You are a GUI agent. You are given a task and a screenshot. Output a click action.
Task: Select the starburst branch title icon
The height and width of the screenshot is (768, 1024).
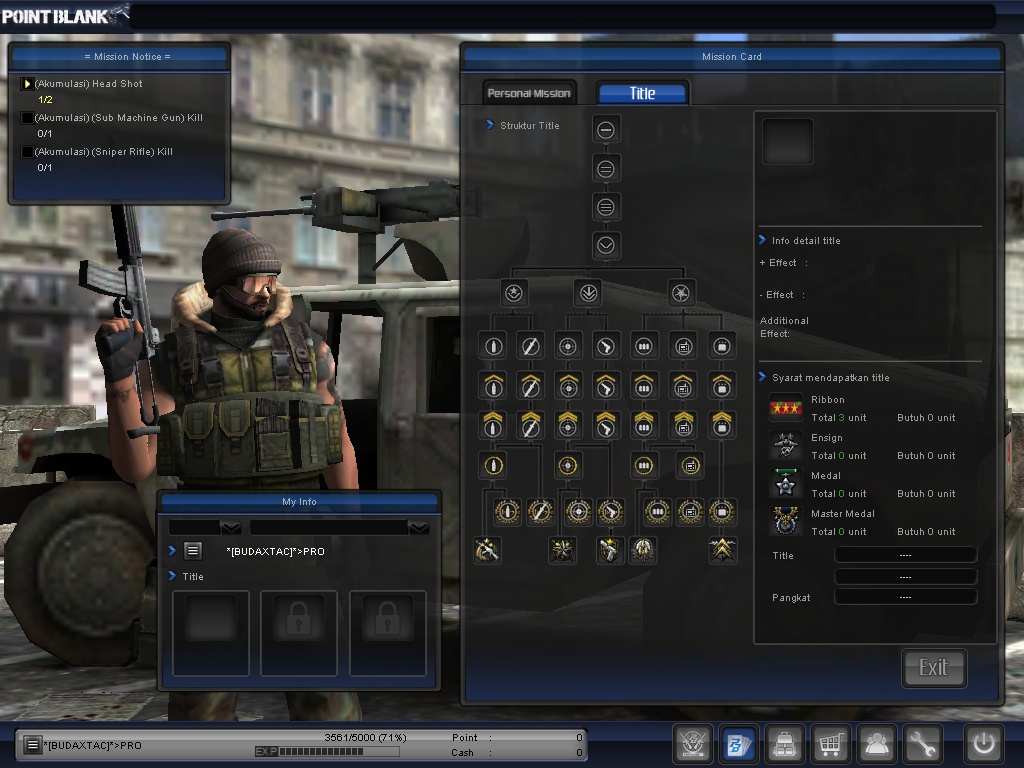tap(681, 293)
